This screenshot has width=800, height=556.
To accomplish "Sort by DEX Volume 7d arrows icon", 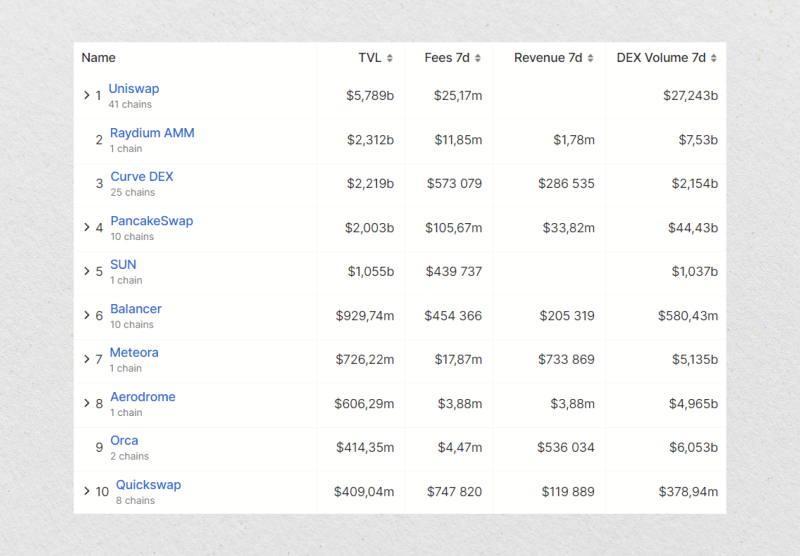I will [714, 58].
